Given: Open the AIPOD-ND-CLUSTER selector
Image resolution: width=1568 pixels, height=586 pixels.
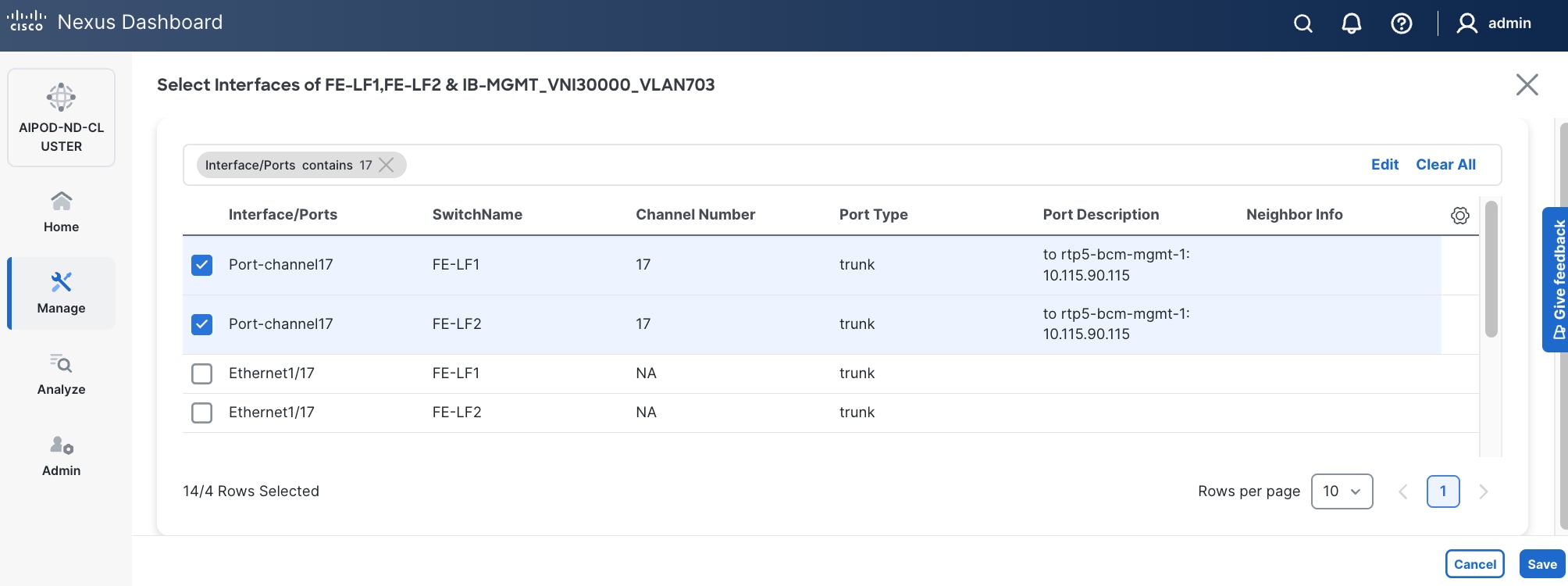Looking at the screenshot, I should (61, 117).
